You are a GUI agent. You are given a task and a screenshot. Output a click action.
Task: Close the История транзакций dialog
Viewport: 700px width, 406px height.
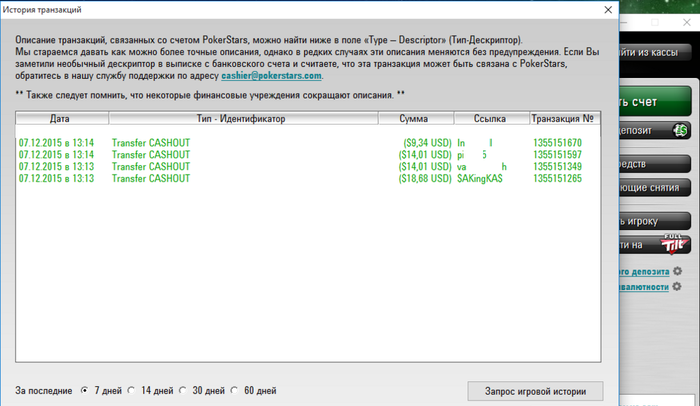point(608,10)
